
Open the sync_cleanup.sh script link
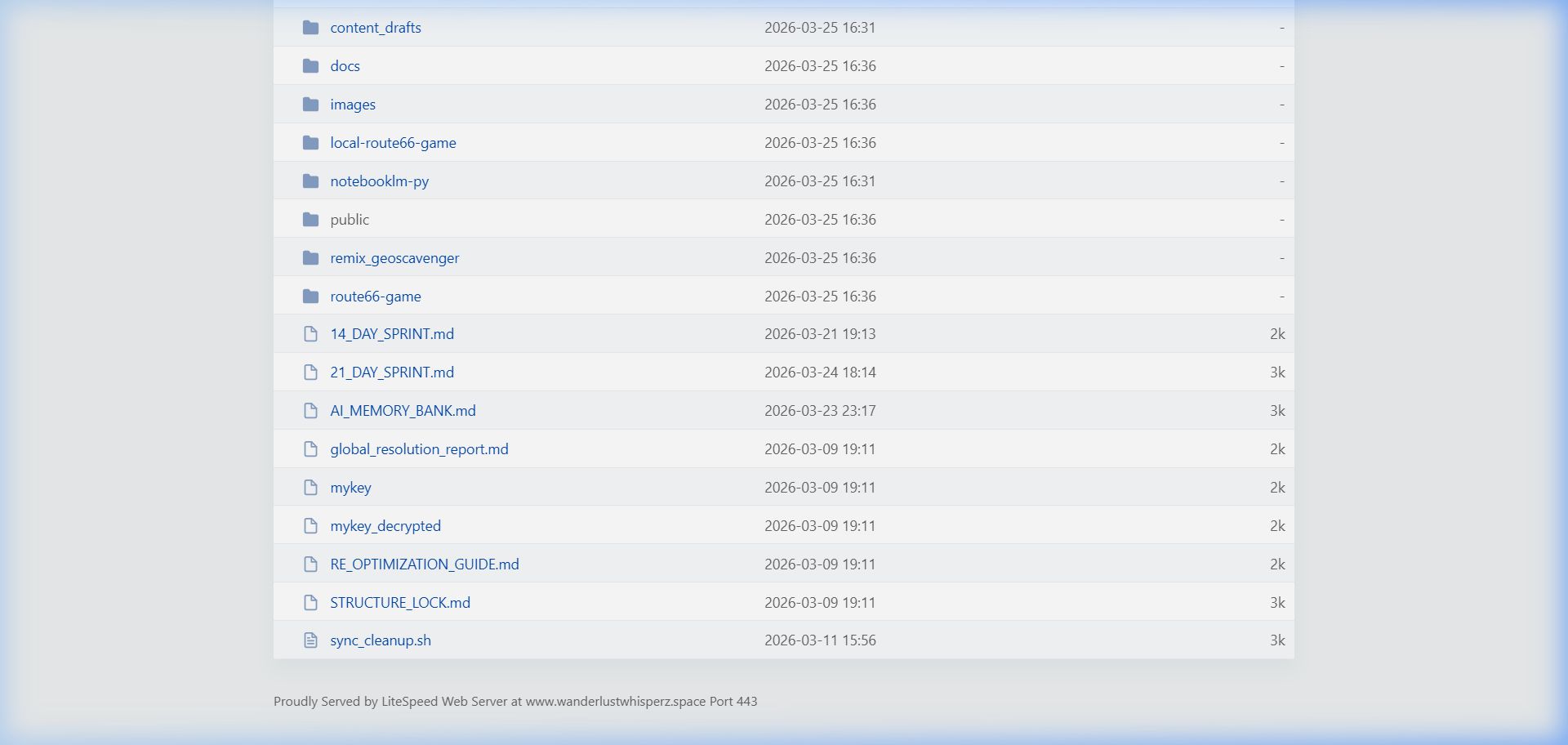coord(381,640)
